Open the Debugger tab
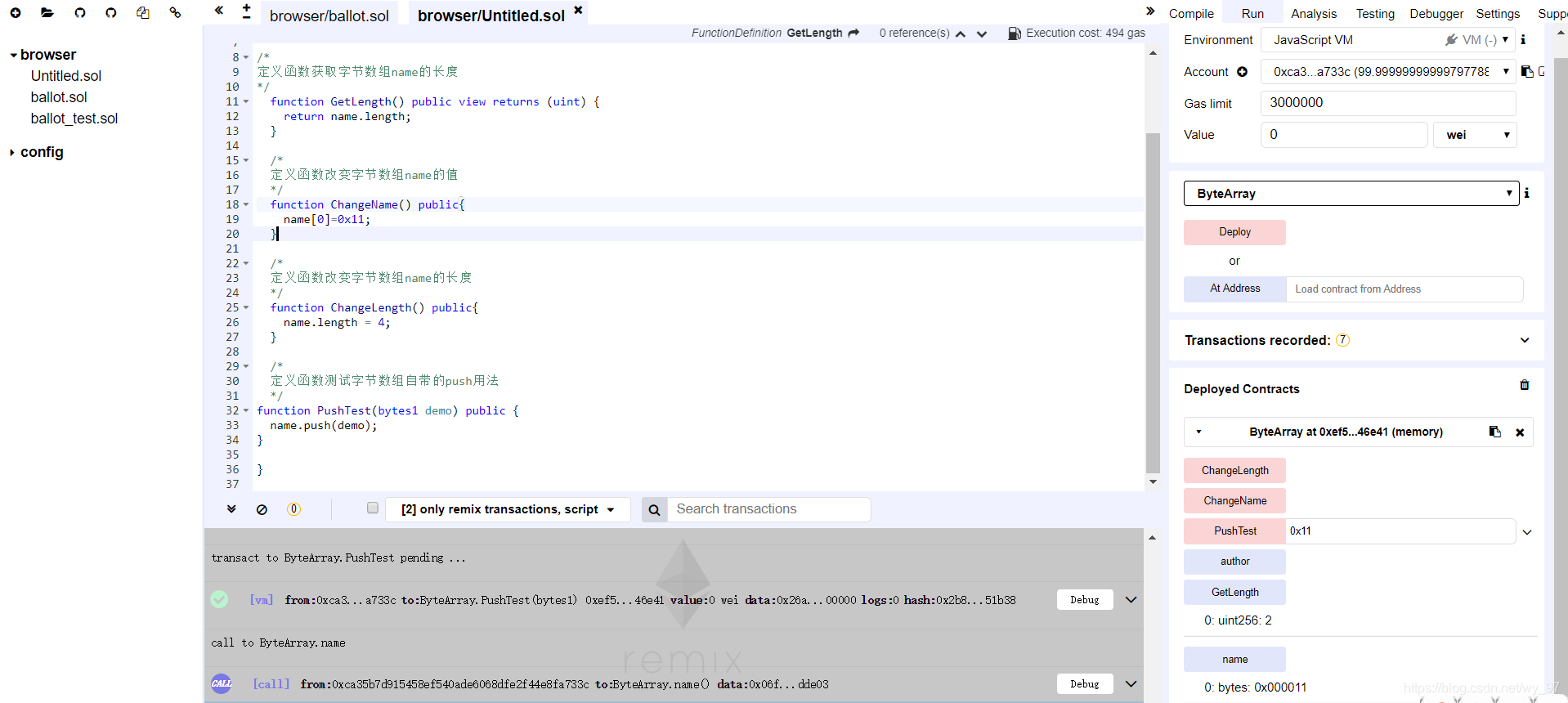 tap(1436, 13)
